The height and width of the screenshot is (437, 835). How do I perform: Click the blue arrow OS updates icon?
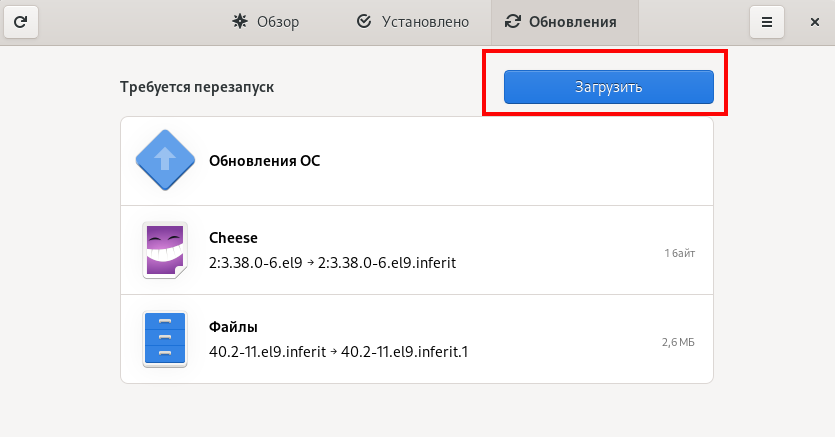[x=164, y=160]
